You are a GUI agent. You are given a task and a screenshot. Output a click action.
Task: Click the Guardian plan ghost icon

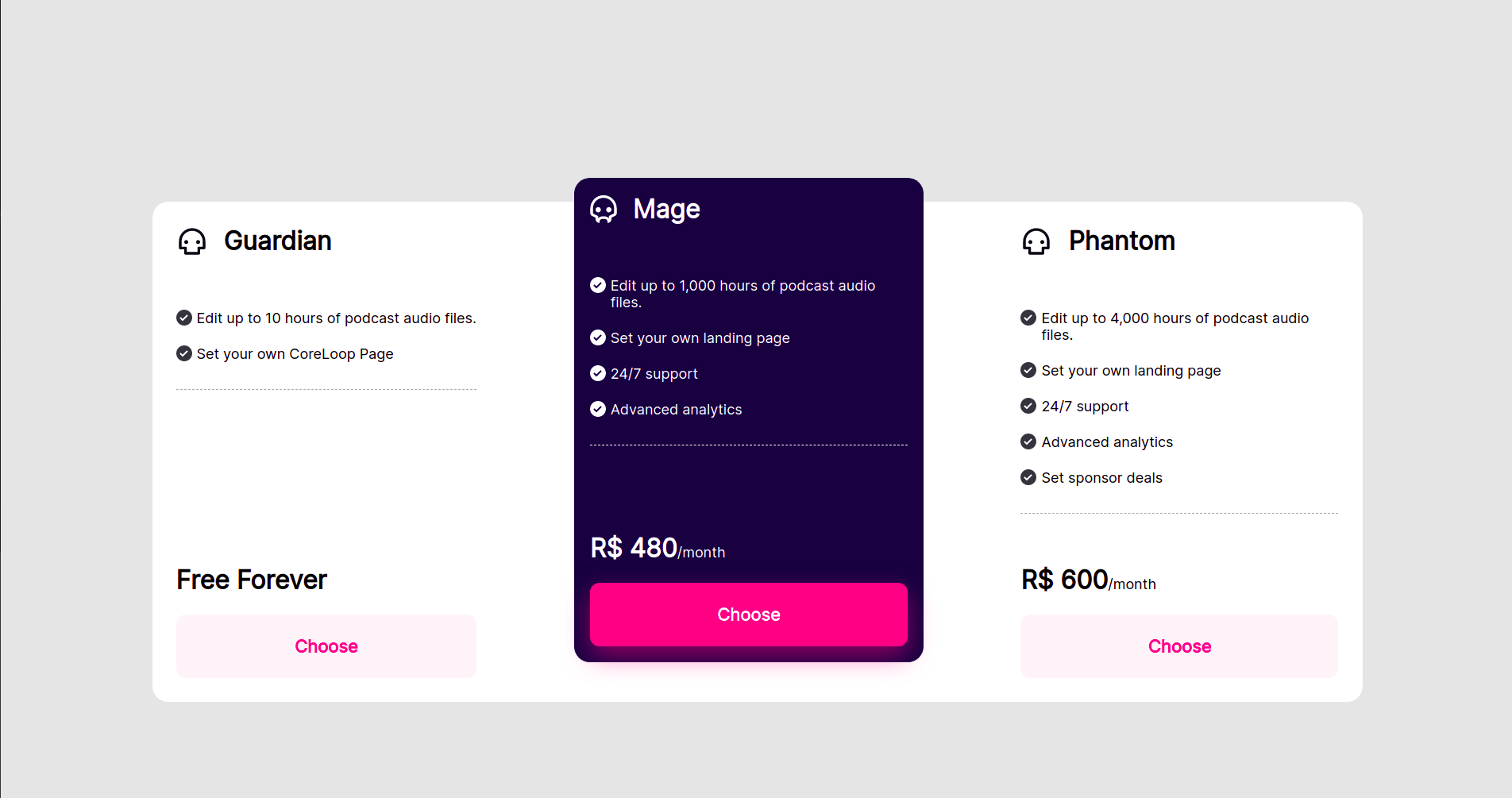point(191,241)
